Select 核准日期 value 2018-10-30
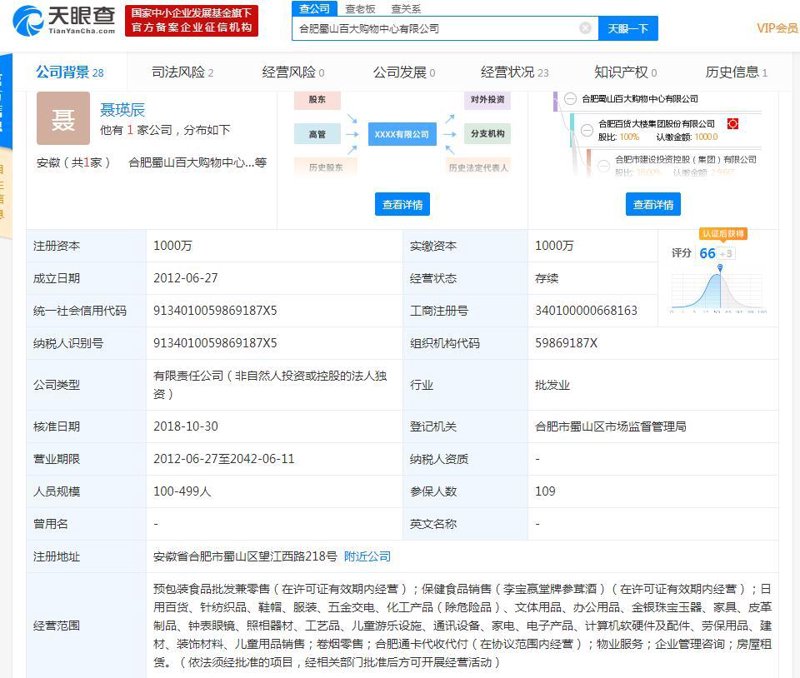Screen dimensions: 800x678 185,426
